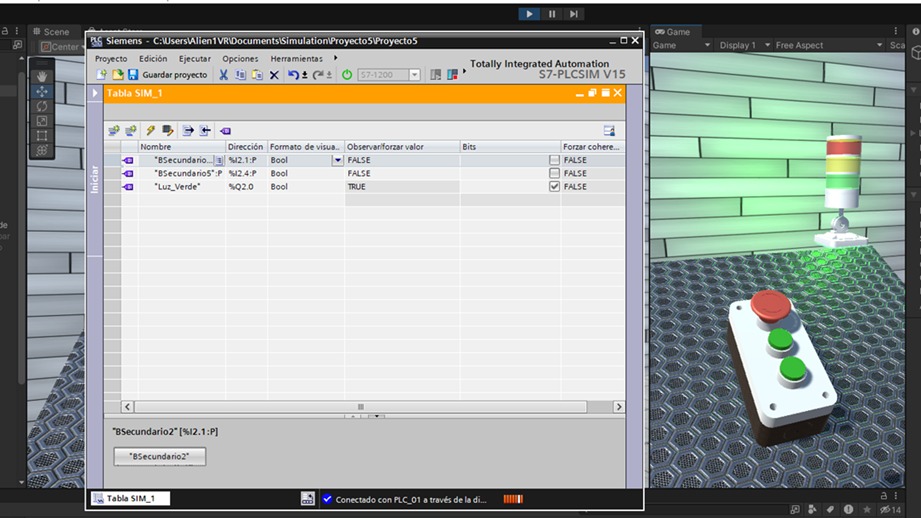Open the Edición menu

153,59
